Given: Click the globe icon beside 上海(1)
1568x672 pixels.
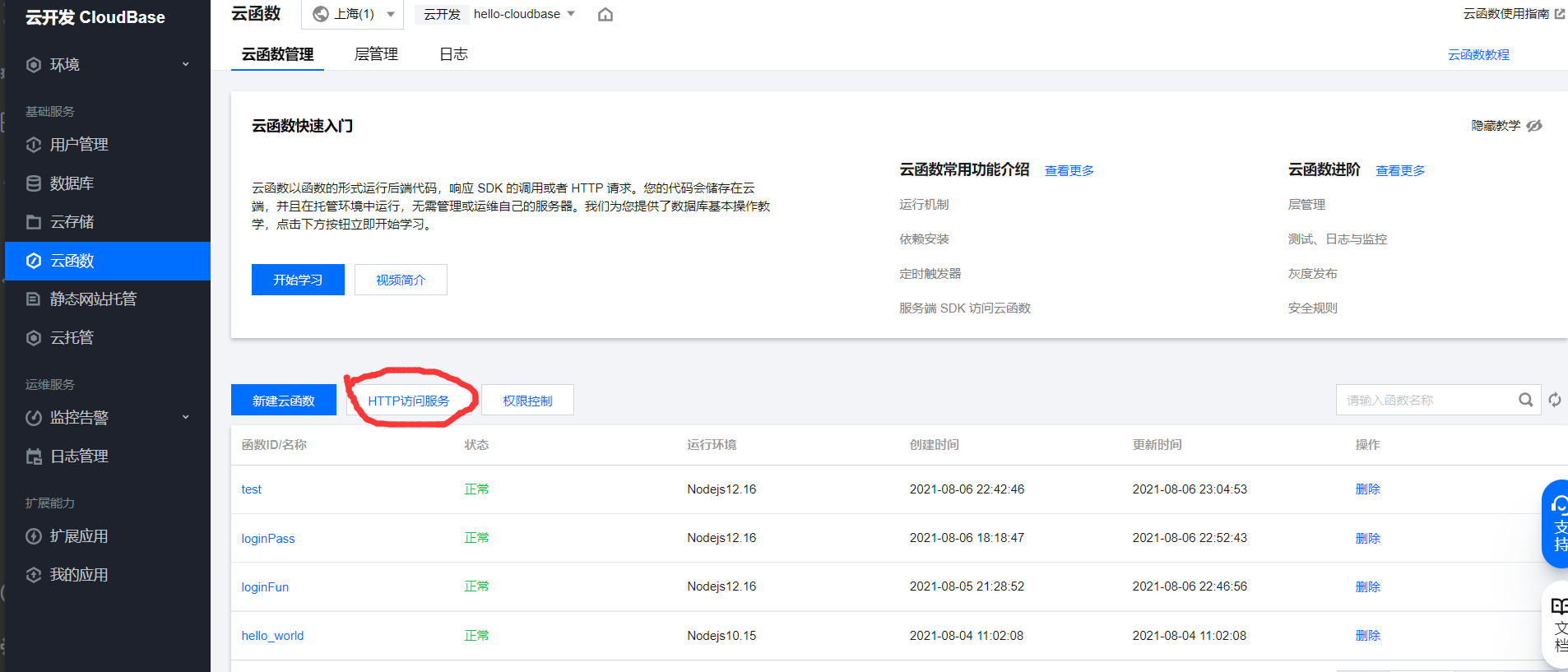Looking at the screenshot, I should click(321, 14).
